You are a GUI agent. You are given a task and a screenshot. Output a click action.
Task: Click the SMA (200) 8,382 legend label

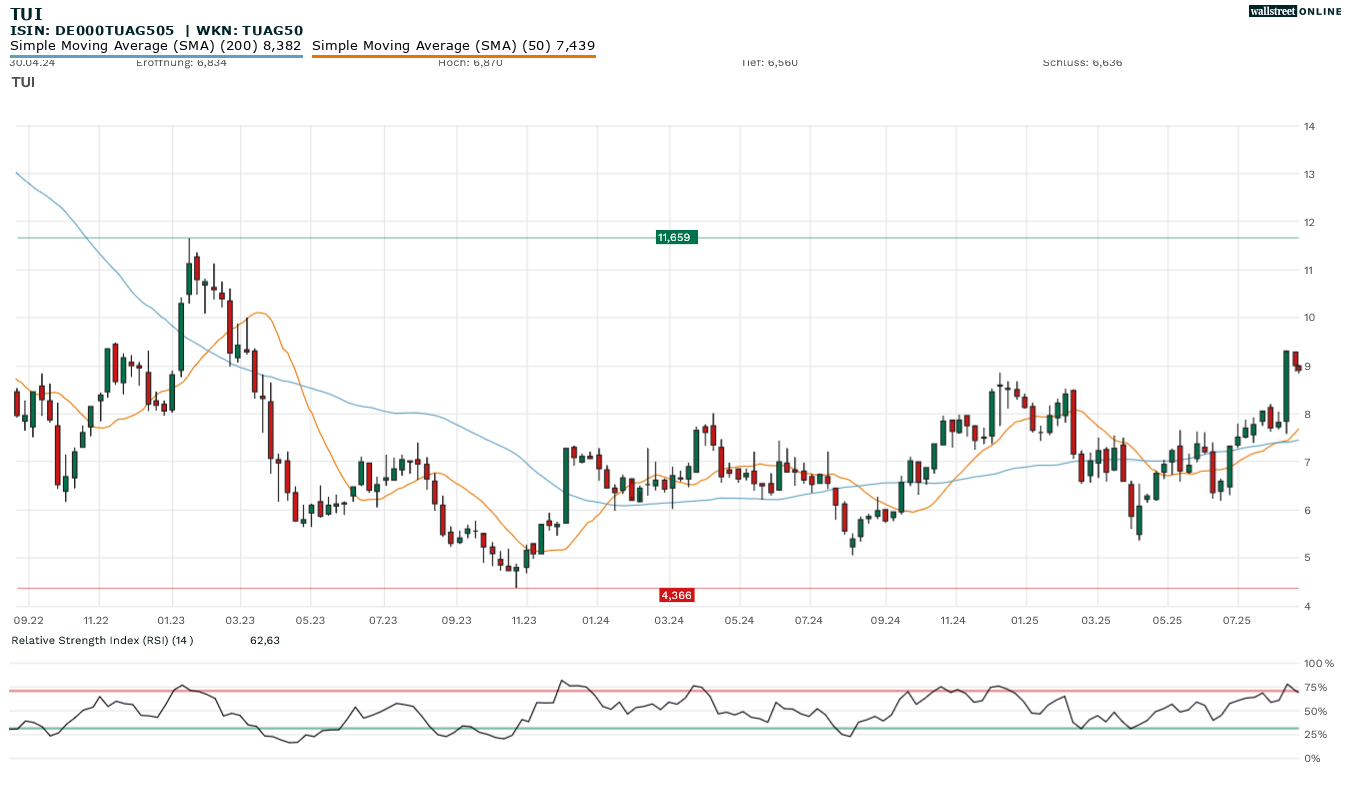pos(156,45)
